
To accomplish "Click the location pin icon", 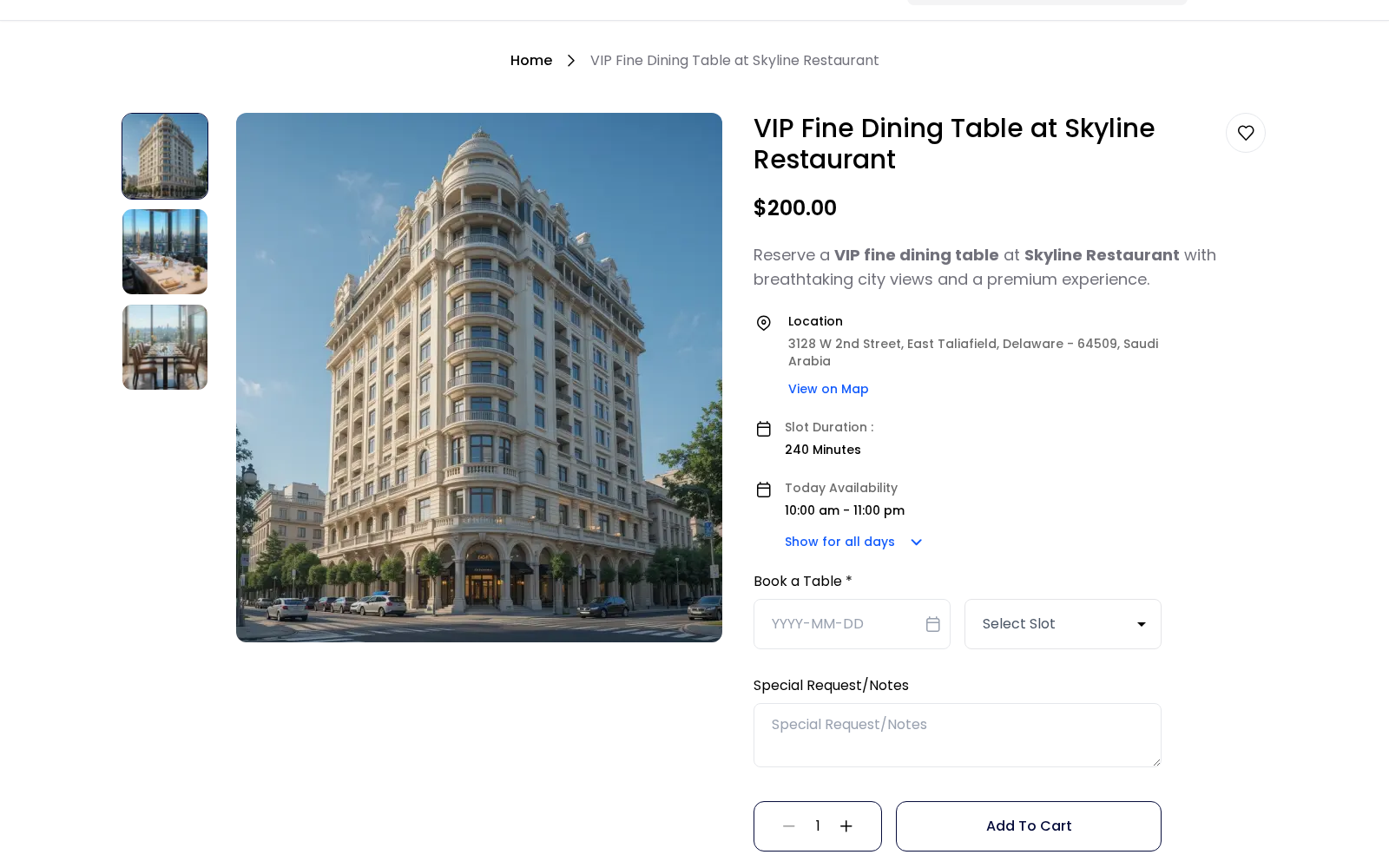I will click(x=764, y=323).
